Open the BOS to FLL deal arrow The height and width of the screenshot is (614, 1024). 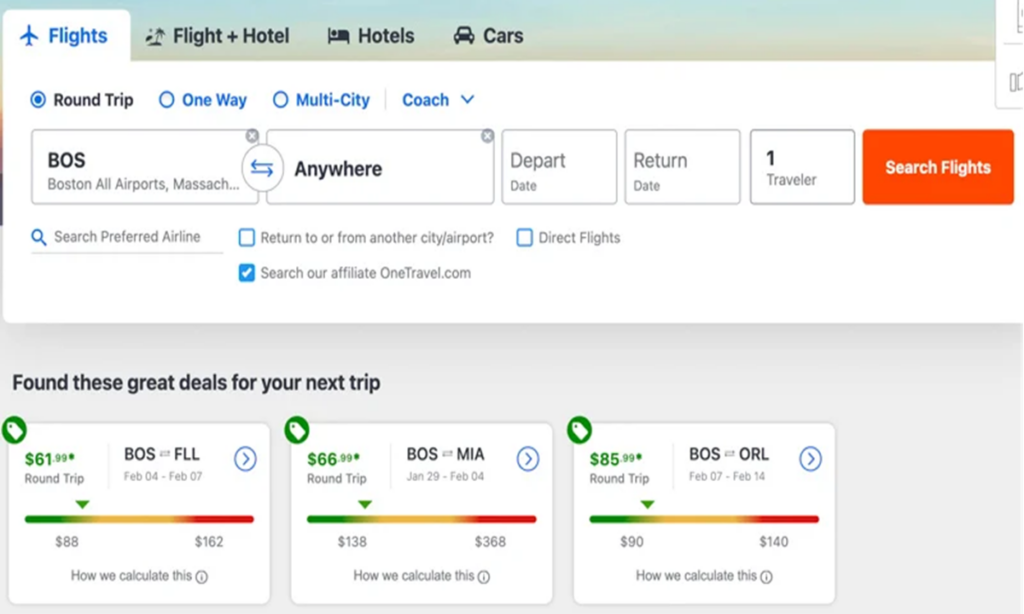(245, 459)
